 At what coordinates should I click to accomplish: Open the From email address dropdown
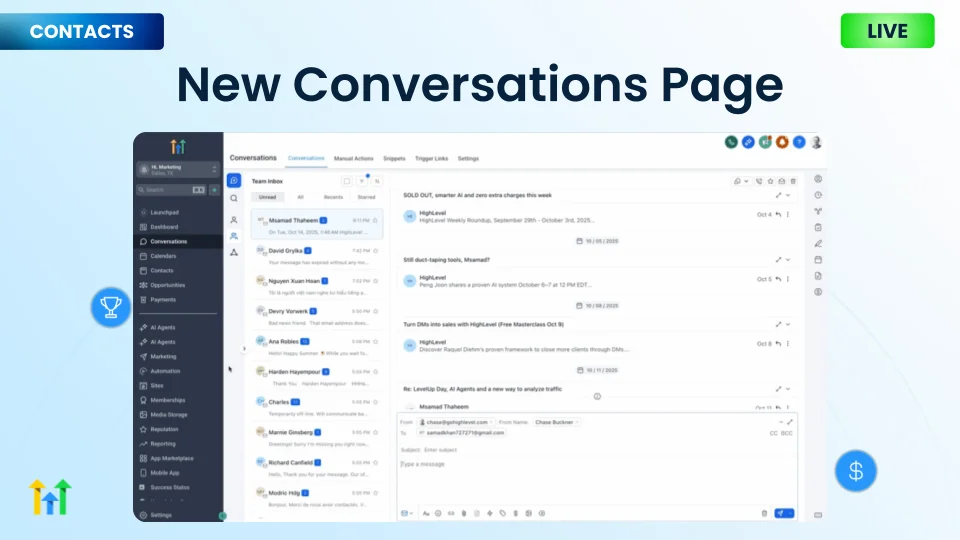pos(456,422)
